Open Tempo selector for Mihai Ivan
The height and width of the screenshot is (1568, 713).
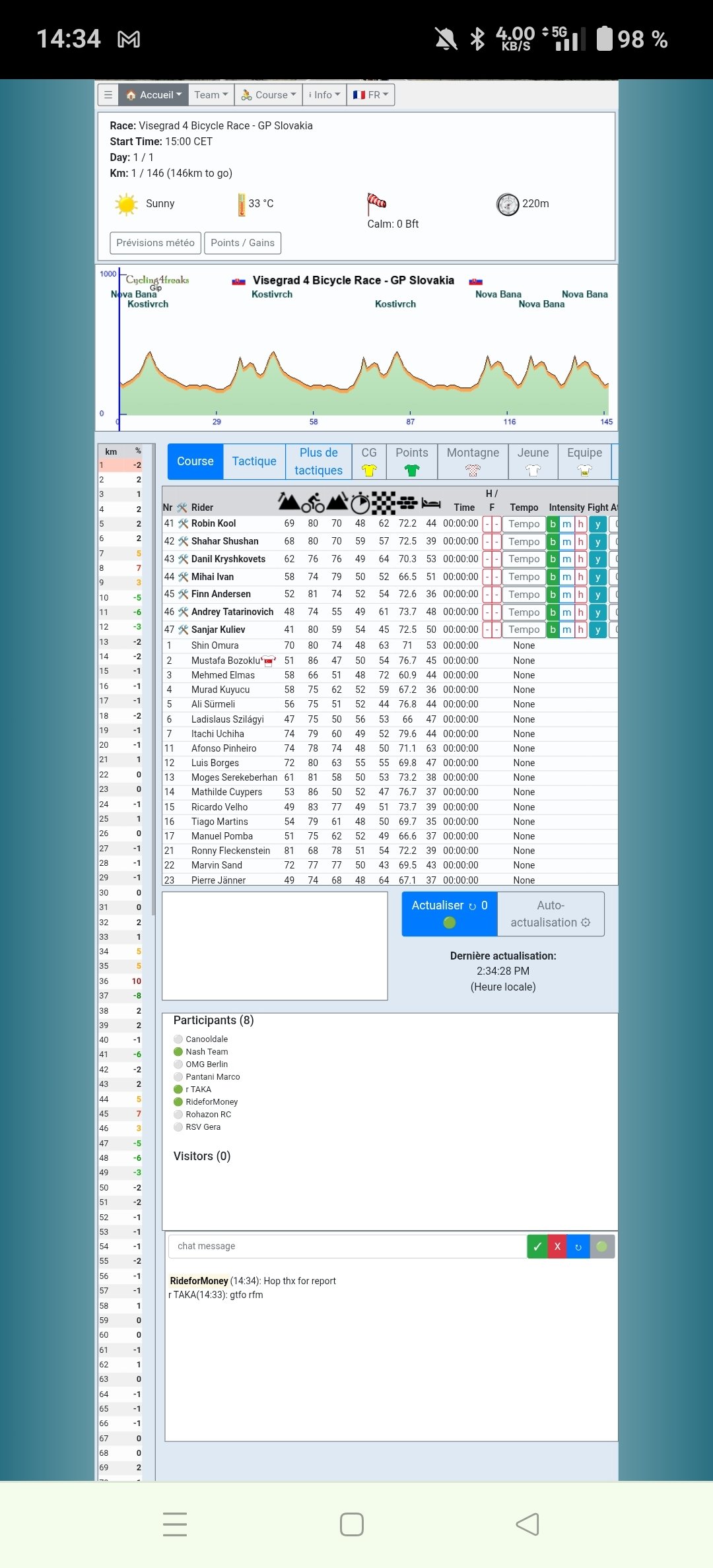click(x=524, y=577)
